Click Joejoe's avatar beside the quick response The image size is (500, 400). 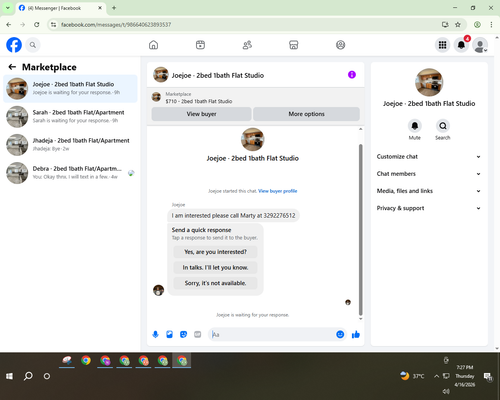158,290
